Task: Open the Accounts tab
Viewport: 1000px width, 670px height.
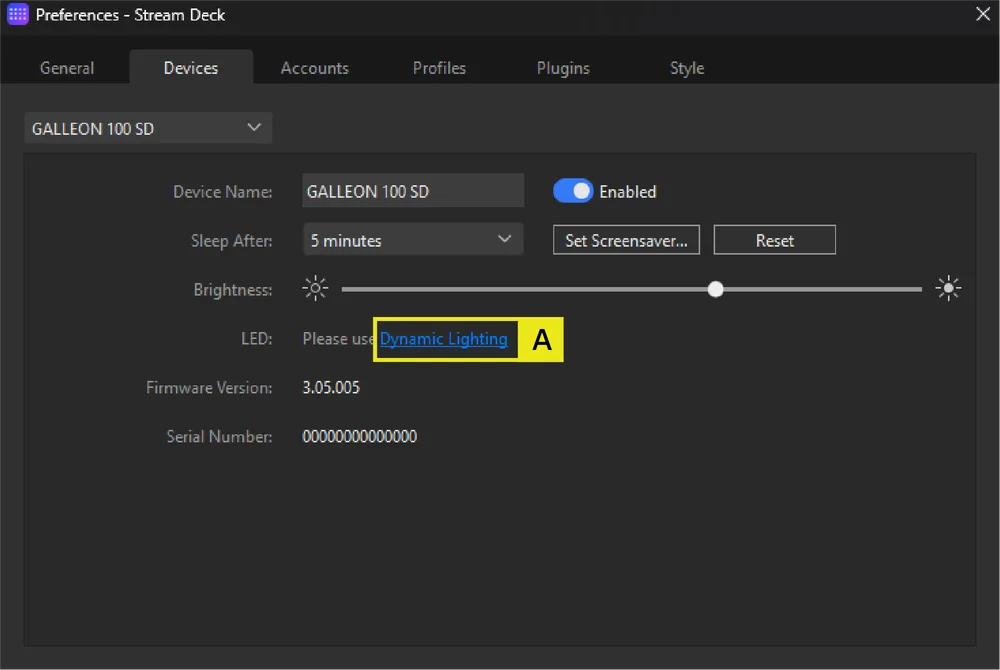Action: (315, 68)
